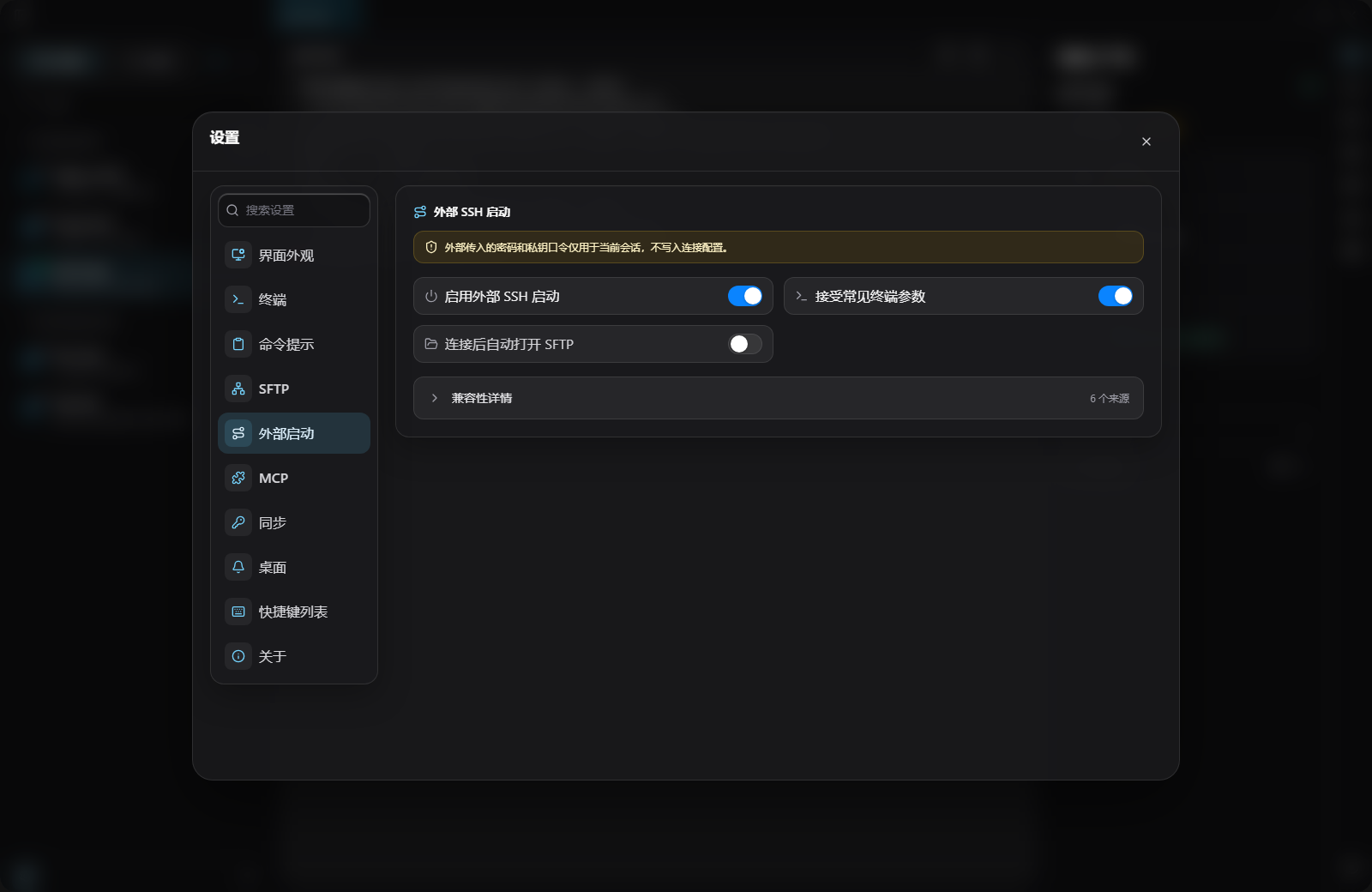1372x892 pixels.
Task: Expand the 兼容性详情 chevron
Action: coord(435,398)
